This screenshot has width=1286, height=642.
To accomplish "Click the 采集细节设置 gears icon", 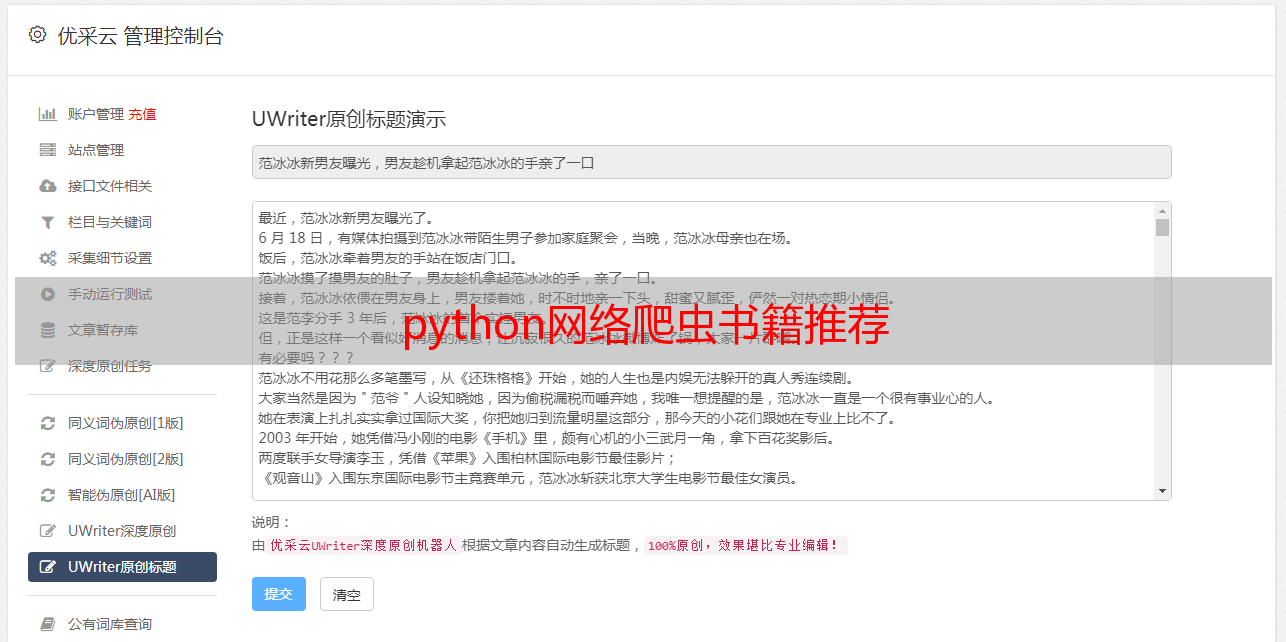I will click(47, 258).
